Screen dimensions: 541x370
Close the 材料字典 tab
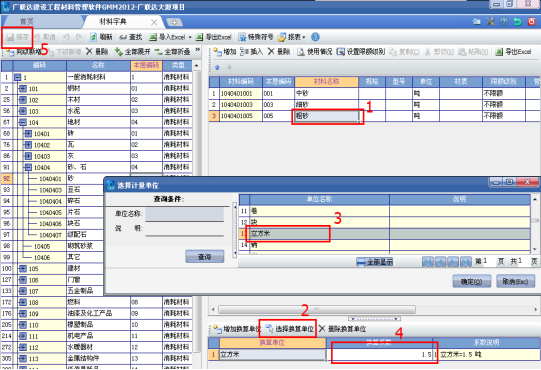tap(154, 22)
